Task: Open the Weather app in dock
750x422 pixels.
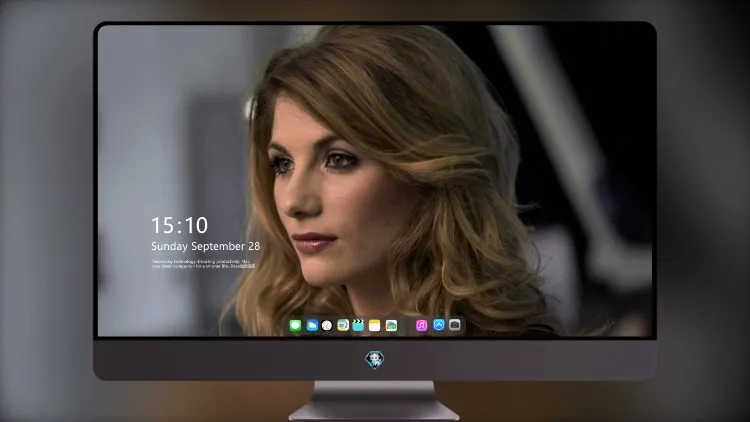Action: coord(312,326)
